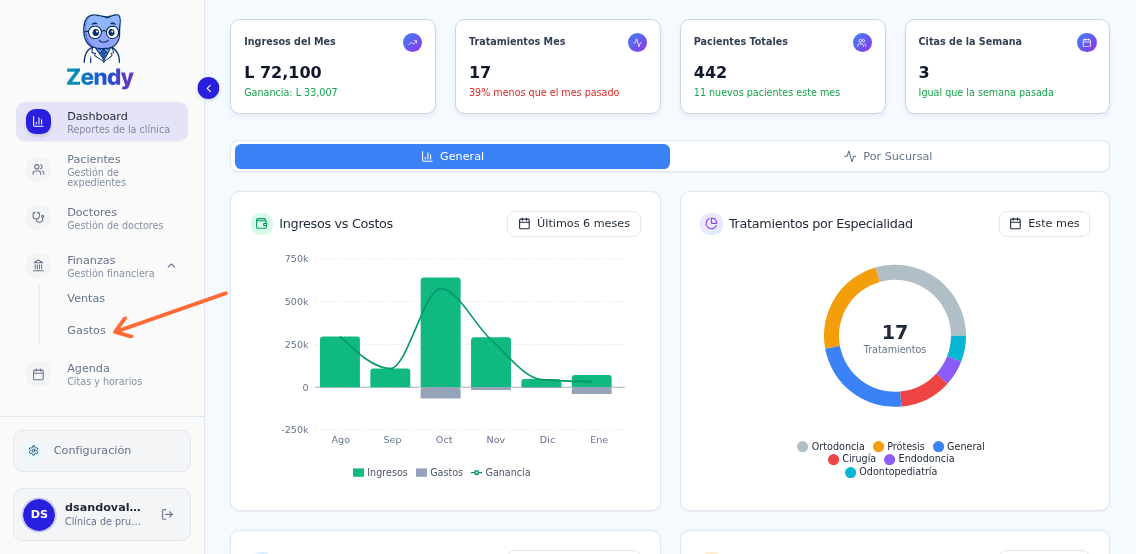Toggle Ingresos series in chart legend
1136x554 pixels.
tap(380, 472)
